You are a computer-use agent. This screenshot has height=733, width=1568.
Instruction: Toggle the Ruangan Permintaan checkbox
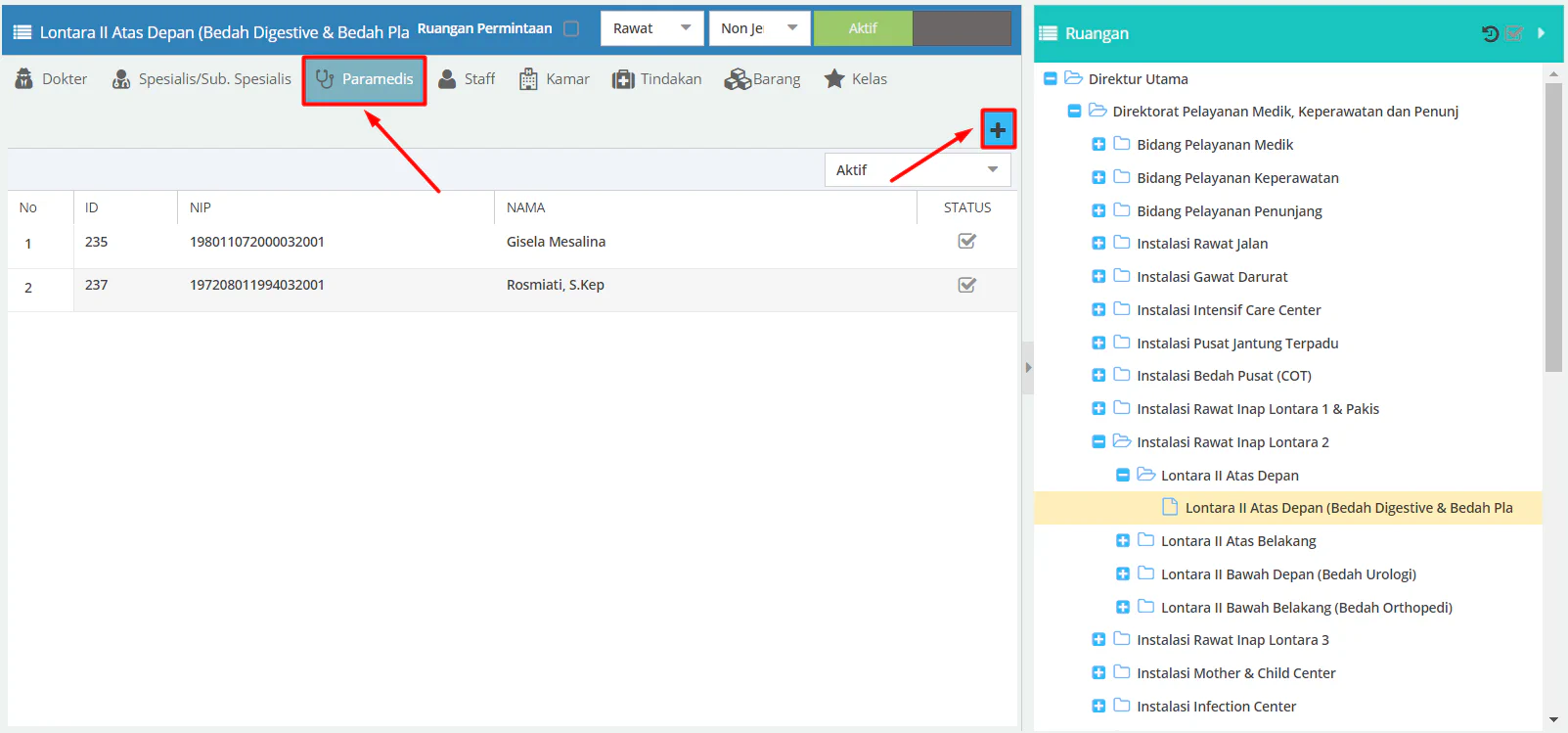tap(571, 28)
